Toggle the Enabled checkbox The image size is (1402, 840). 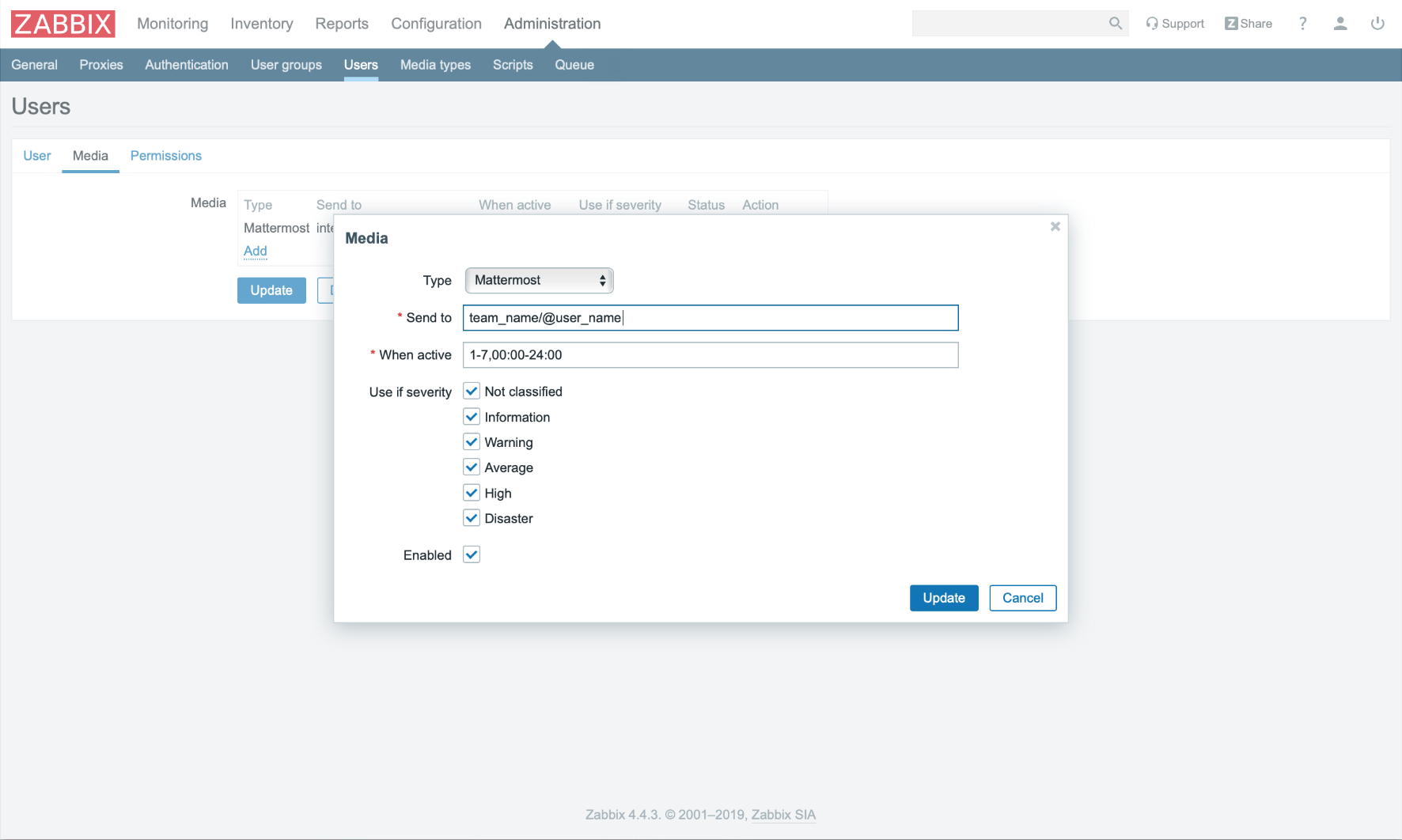472,554
